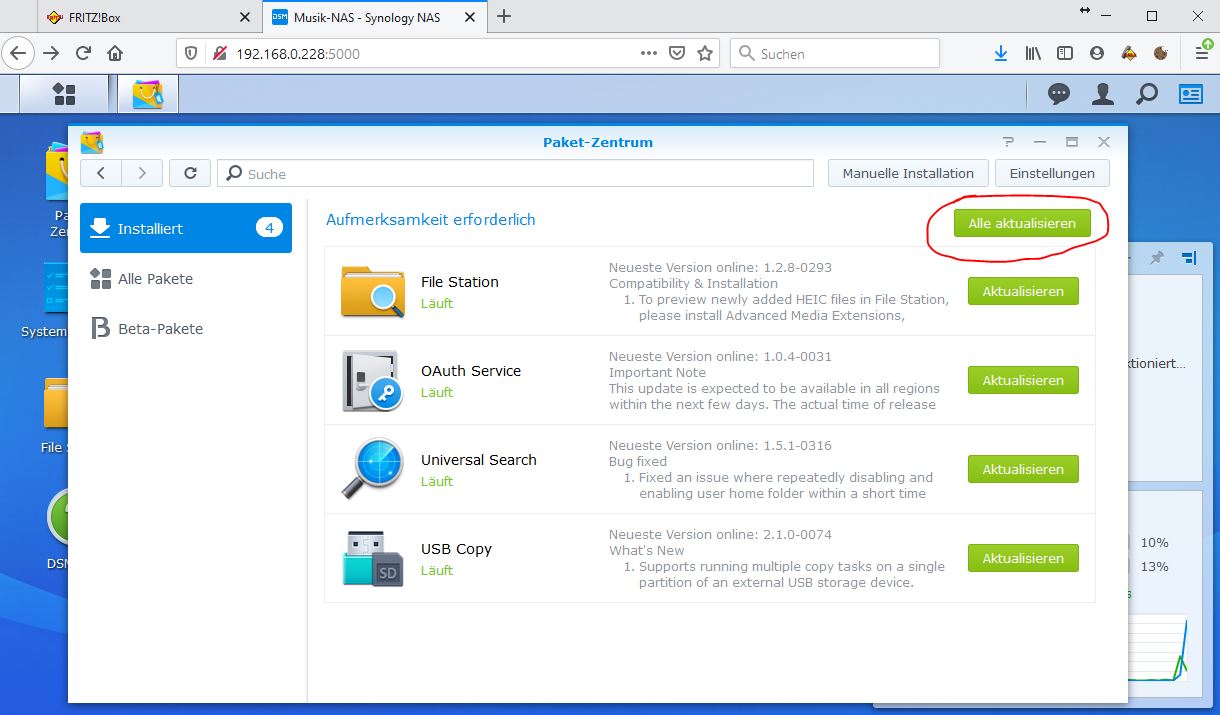This screenshot has height=715, width=1220.
Task: Click Neueste Version online: 1.2.8-0293 text
Action: click(720, 267)
